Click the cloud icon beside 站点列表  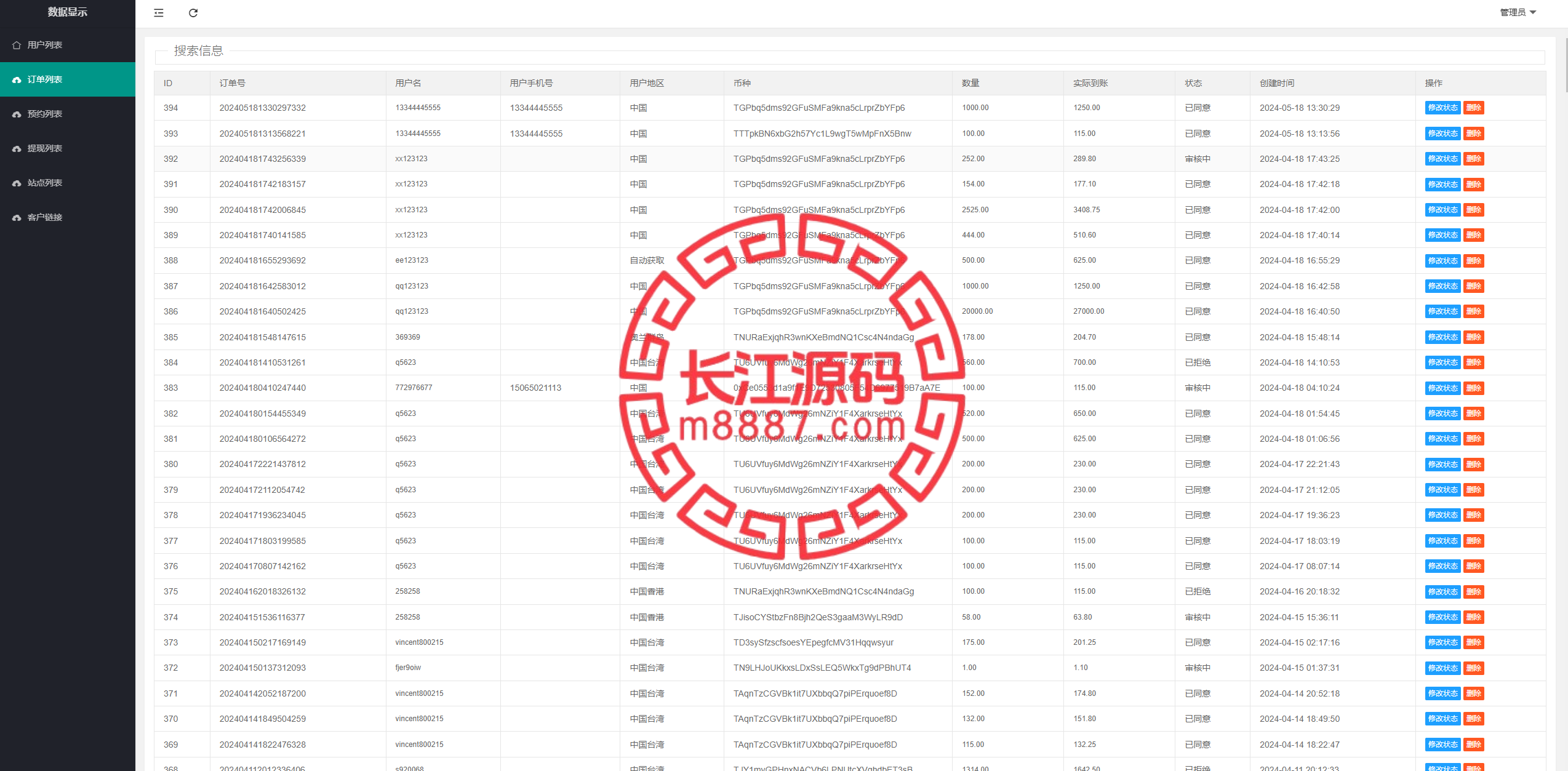[17, 183]
